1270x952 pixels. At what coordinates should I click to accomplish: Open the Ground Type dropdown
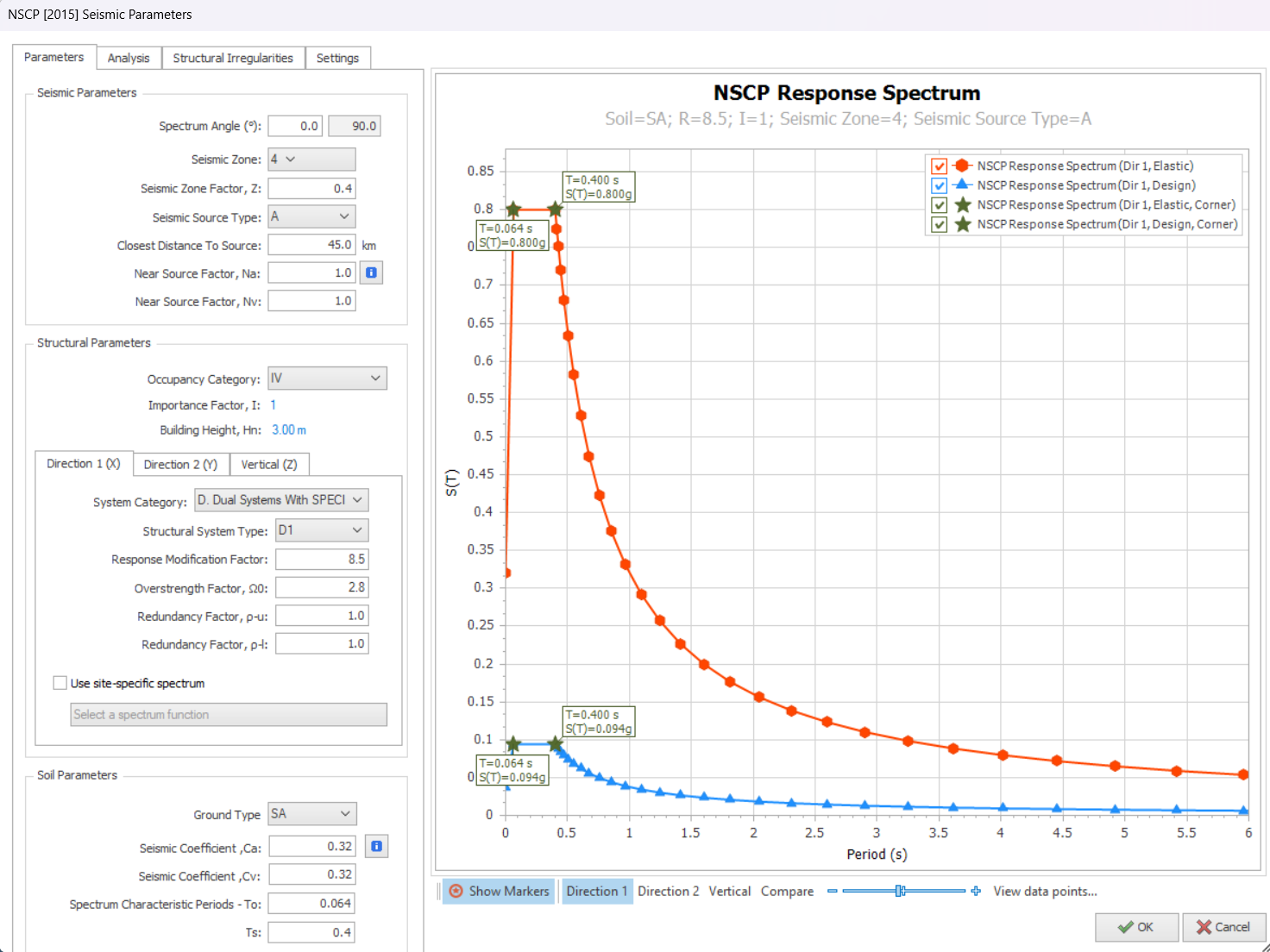click(x=311, y=814)
